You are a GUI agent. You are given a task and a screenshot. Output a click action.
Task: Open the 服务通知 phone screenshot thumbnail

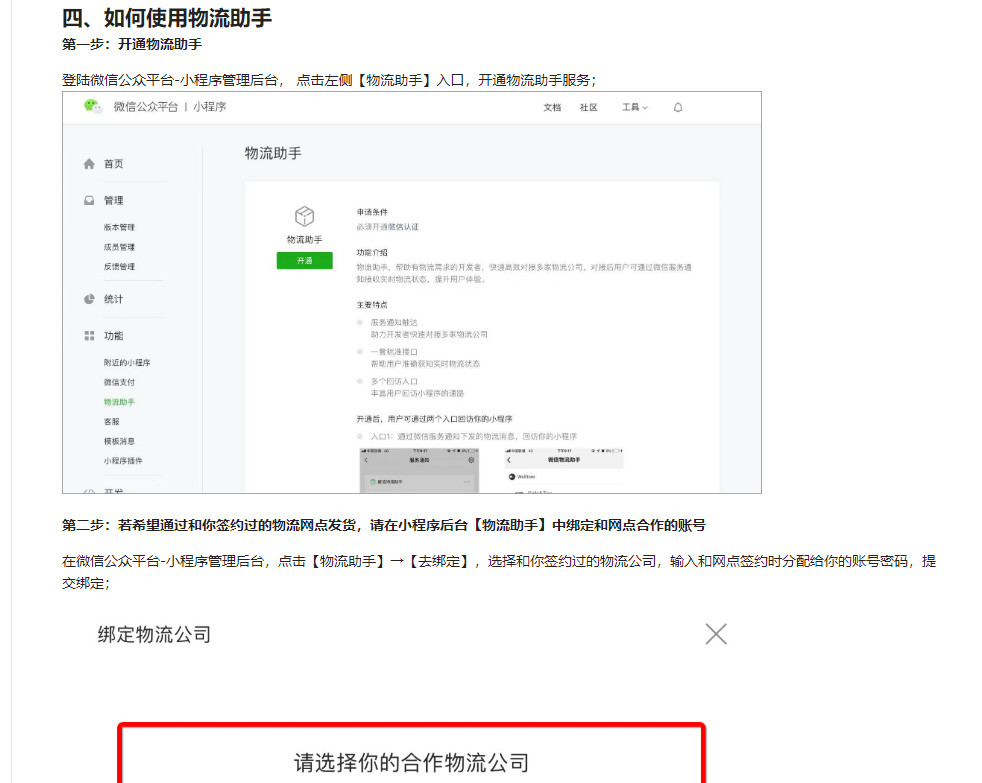point(419,470)
